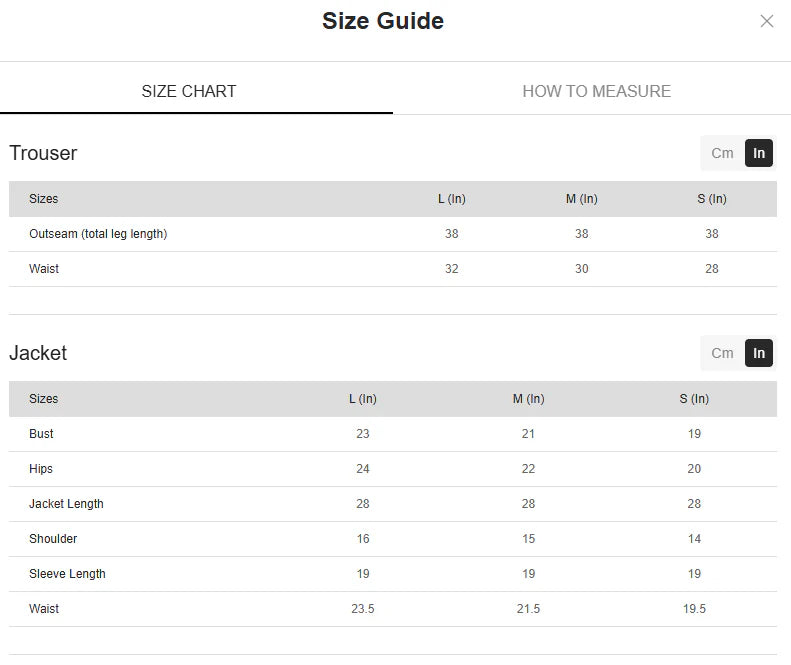Image resolution: width=791 pixels, height=665 pixels.
Task: Click Jacket table's M (In) column header
Action: click(x=528, y=399)
